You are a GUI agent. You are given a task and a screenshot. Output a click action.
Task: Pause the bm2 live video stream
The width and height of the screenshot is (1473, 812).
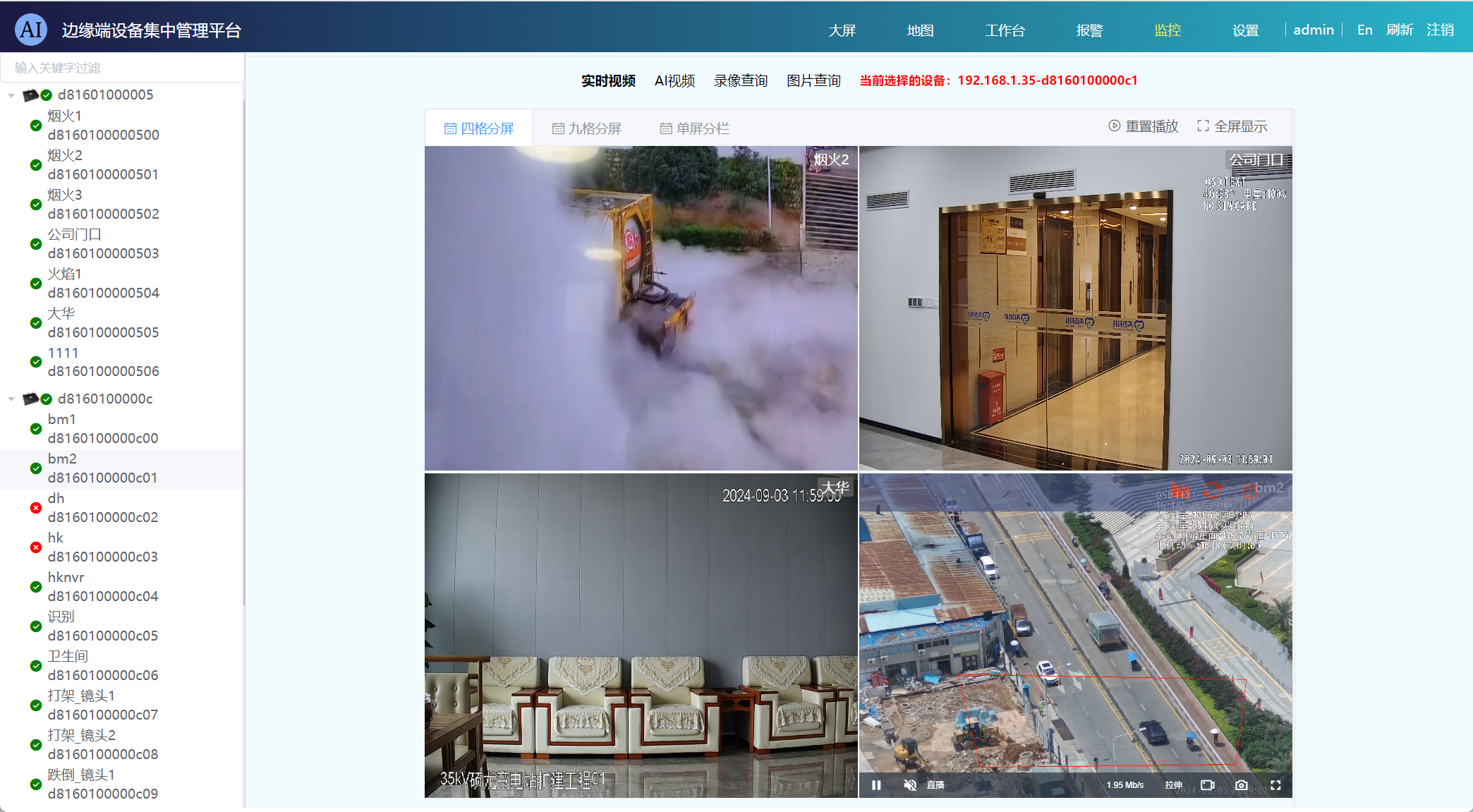pos(876,785)
